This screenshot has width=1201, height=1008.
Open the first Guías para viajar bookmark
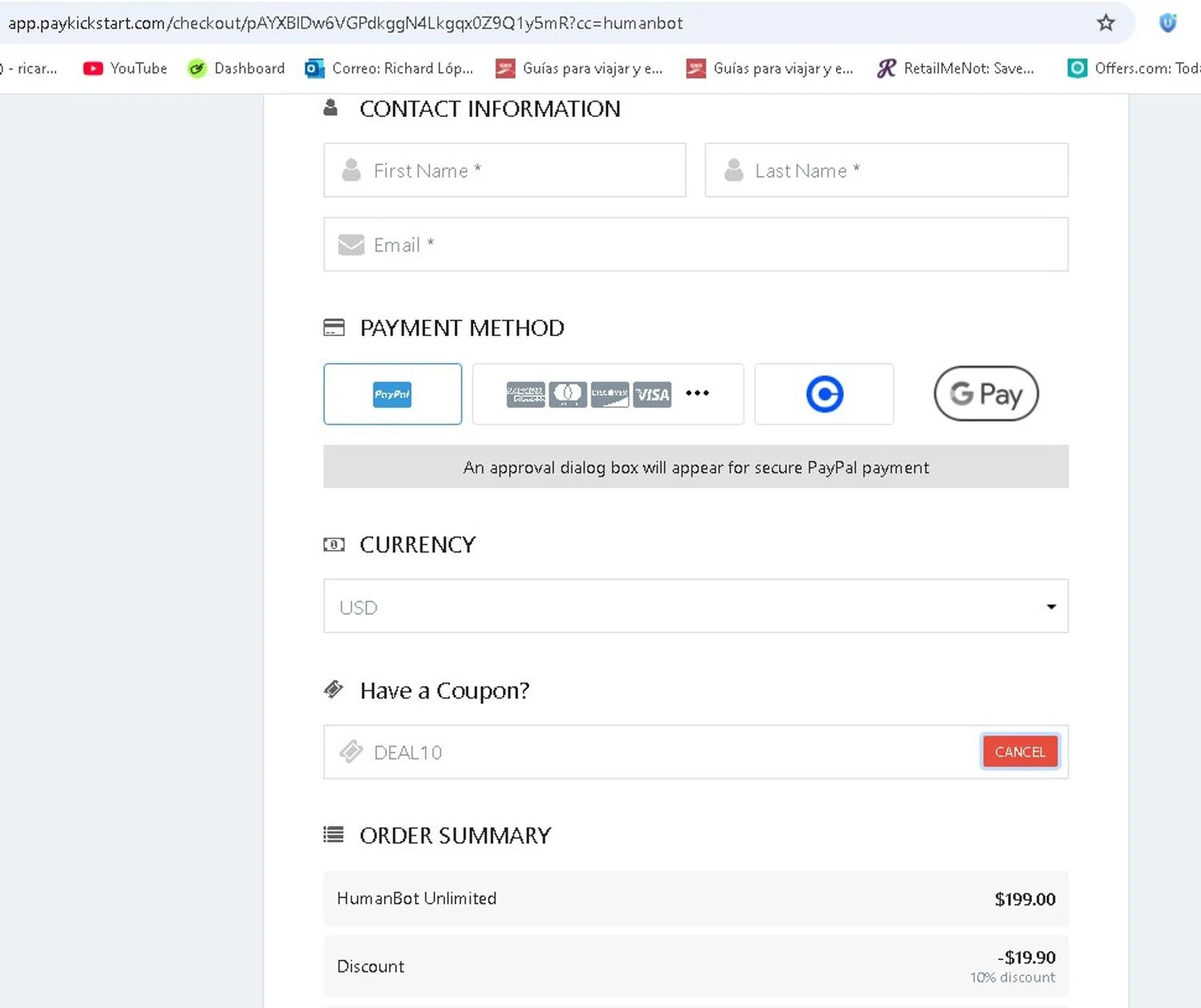point(579,69)
